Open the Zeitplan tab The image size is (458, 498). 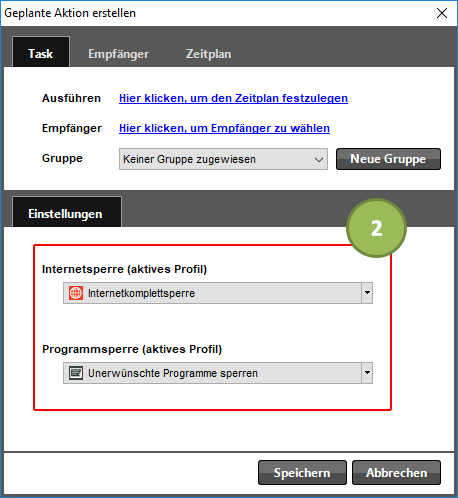[208, 54]
